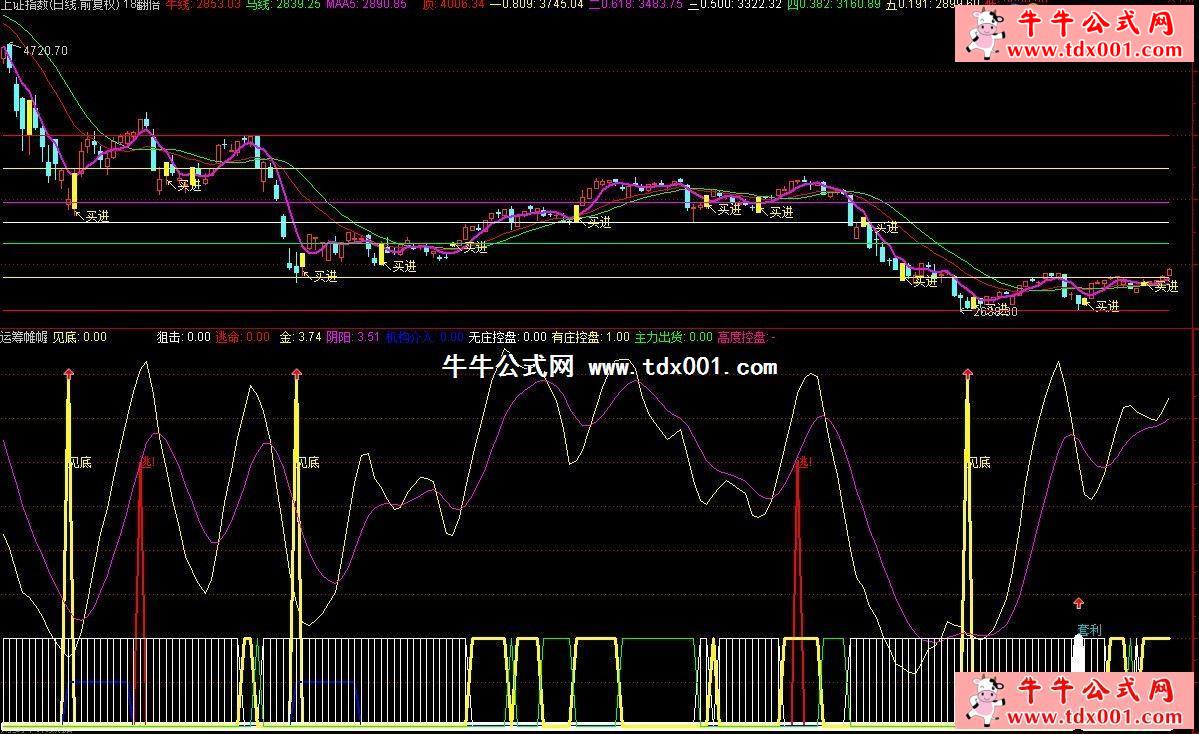Click the 牛线: 2853.03 readout
The image size is (1199, 734).
pos(203,5)
